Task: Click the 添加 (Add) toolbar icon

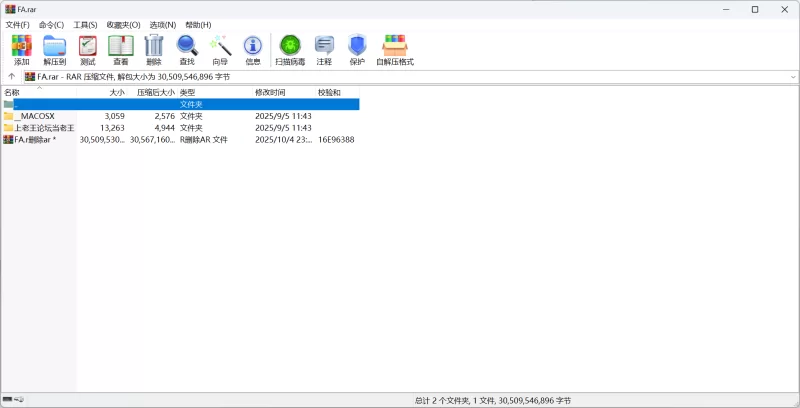Action: tap(21, 50)
